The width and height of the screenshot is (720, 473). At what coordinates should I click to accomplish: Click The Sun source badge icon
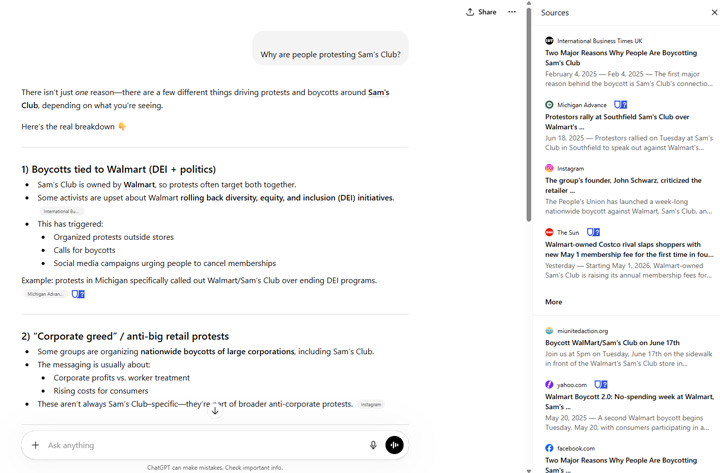click(x=593, y=232)
